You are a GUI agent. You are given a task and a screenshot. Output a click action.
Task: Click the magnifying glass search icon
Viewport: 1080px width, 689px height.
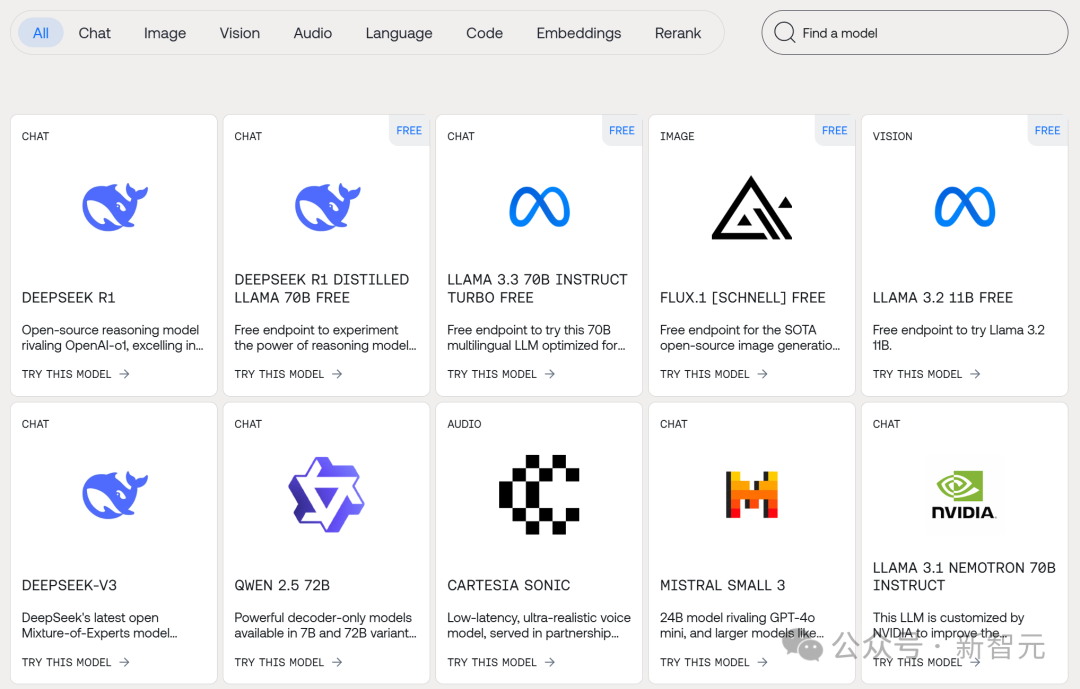tap(785, 33)
